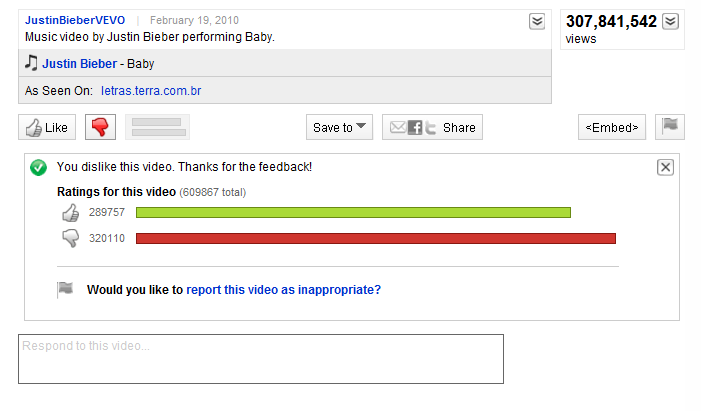The image size is (701, 411).
Task: Open the JustinBieberVEVO channel link
Action: click(76, 20)
